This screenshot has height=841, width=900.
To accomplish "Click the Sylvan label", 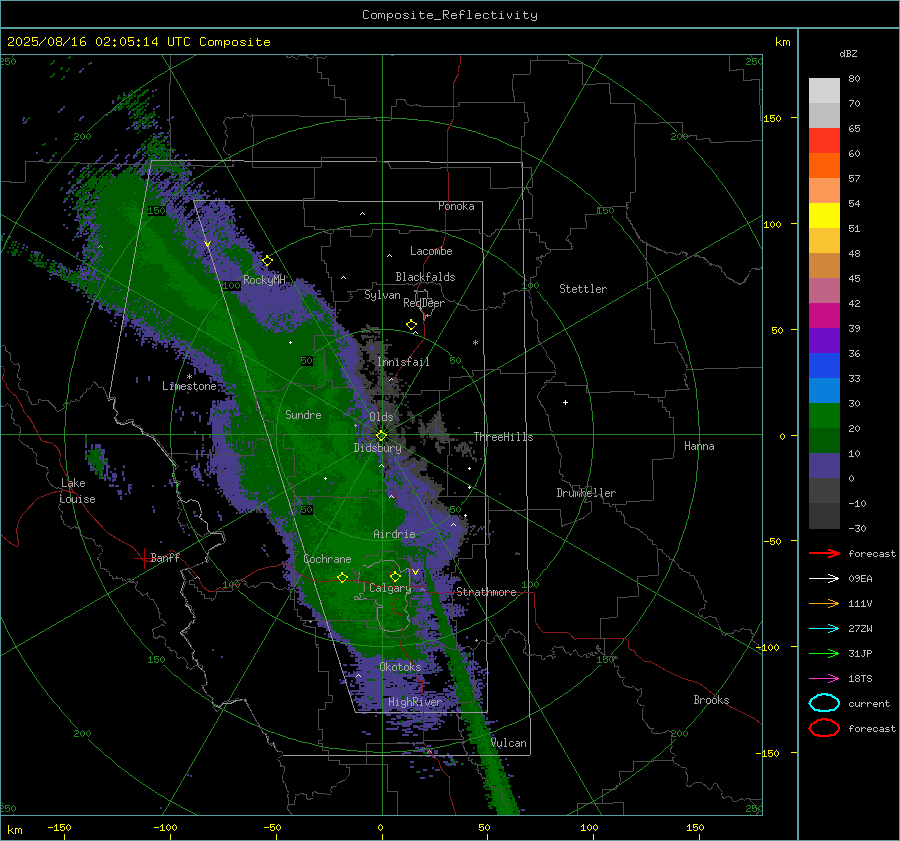I will [x=382, y=295].
